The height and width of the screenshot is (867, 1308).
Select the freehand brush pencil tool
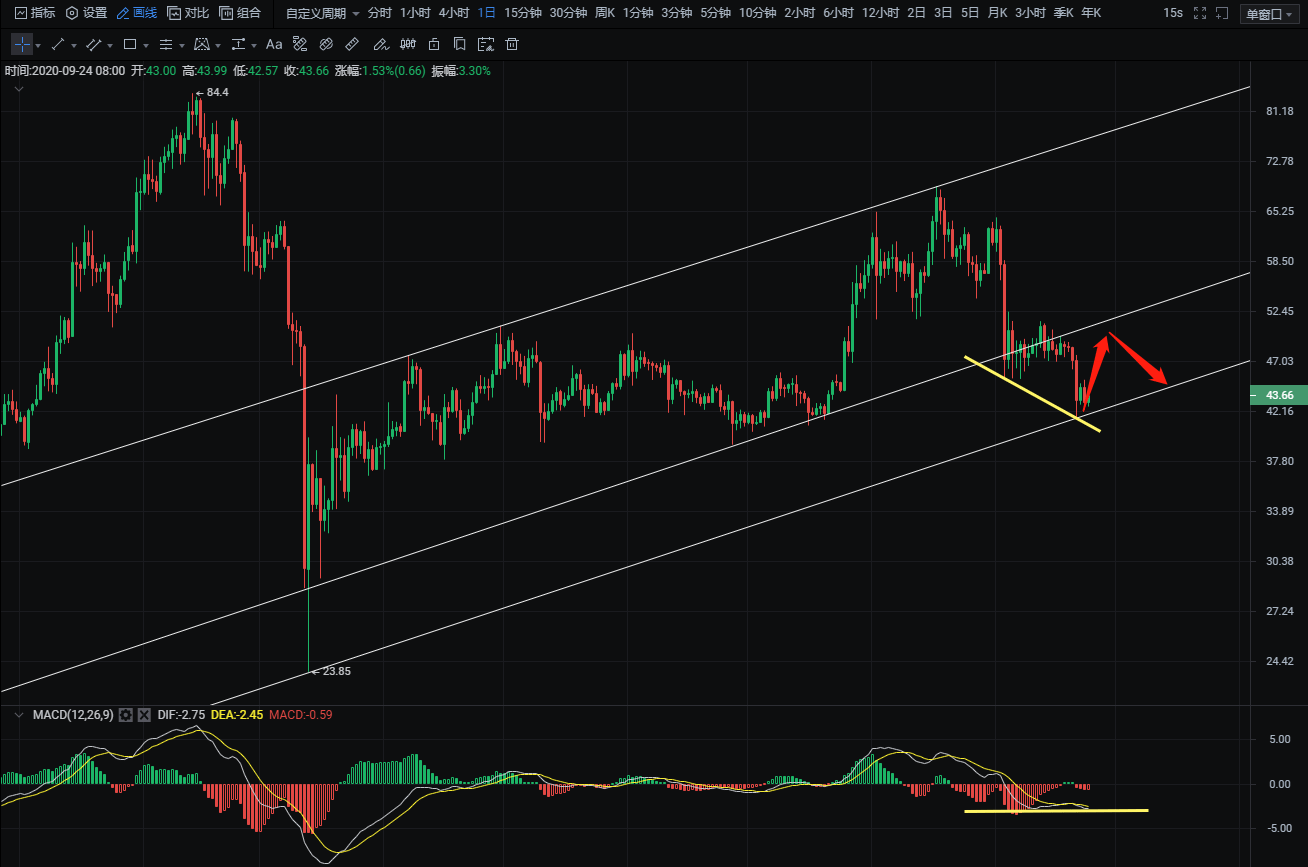coord(381,45)
